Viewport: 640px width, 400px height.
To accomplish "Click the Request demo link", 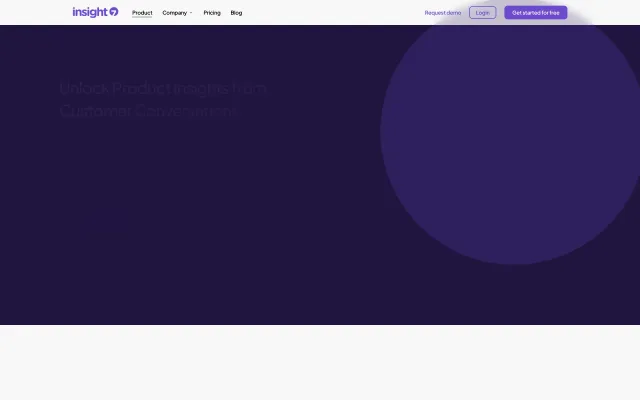I will [x=443, y=13].
